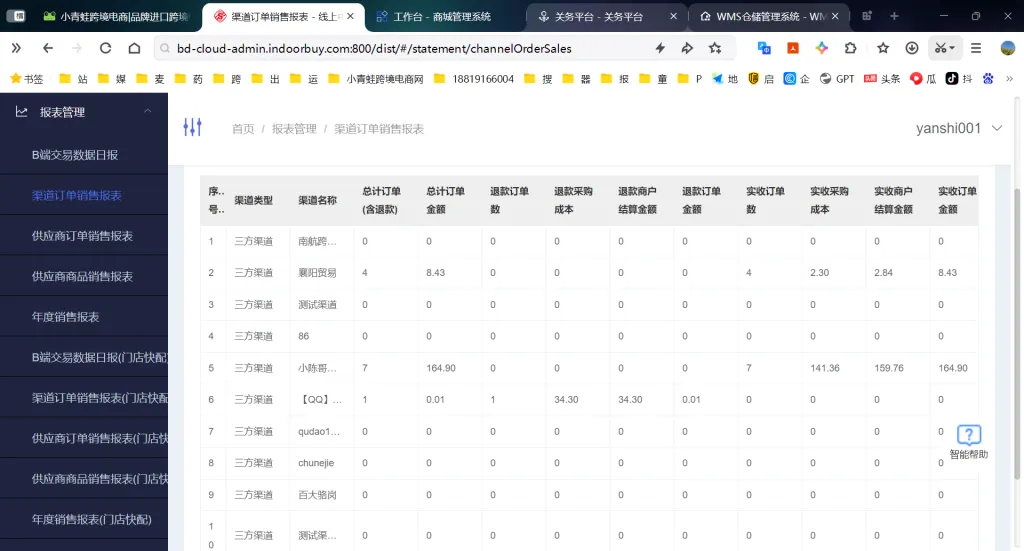Click the lightning speed-mode icon in address bar
1024x551 pixels.
[660, 48]
